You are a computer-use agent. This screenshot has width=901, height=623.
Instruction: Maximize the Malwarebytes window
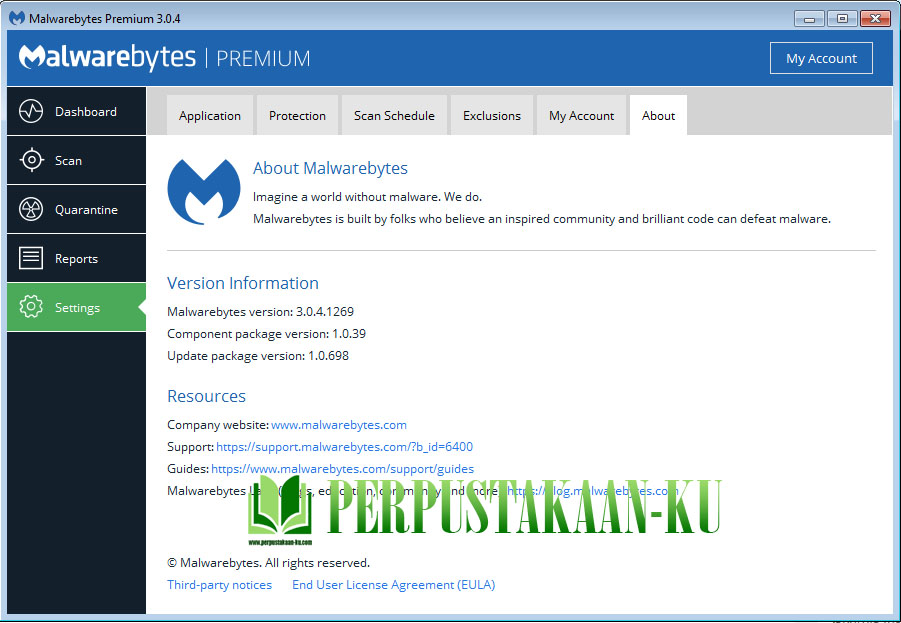[842, 19]
